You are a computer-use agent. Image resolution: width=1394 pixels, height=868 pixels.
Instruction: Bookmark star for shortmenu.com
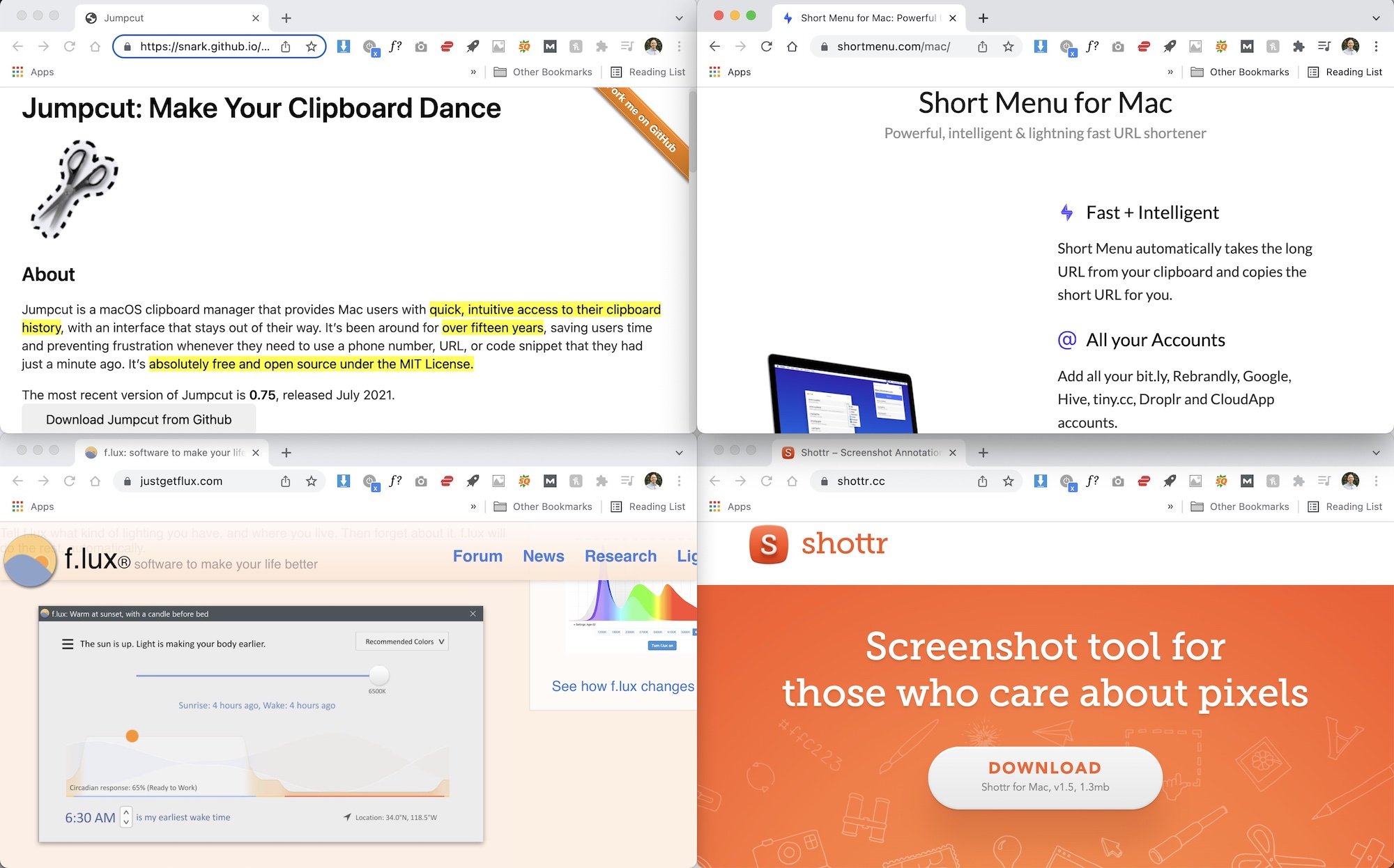point(1008,47)
